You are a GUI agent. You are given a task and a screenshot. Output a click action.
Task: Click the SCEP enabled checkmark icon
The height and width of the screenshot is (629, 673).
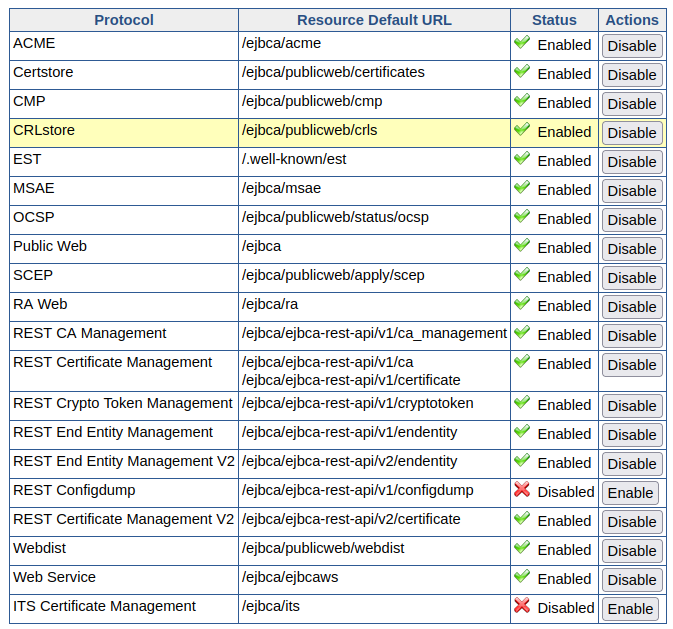point(521,276)
